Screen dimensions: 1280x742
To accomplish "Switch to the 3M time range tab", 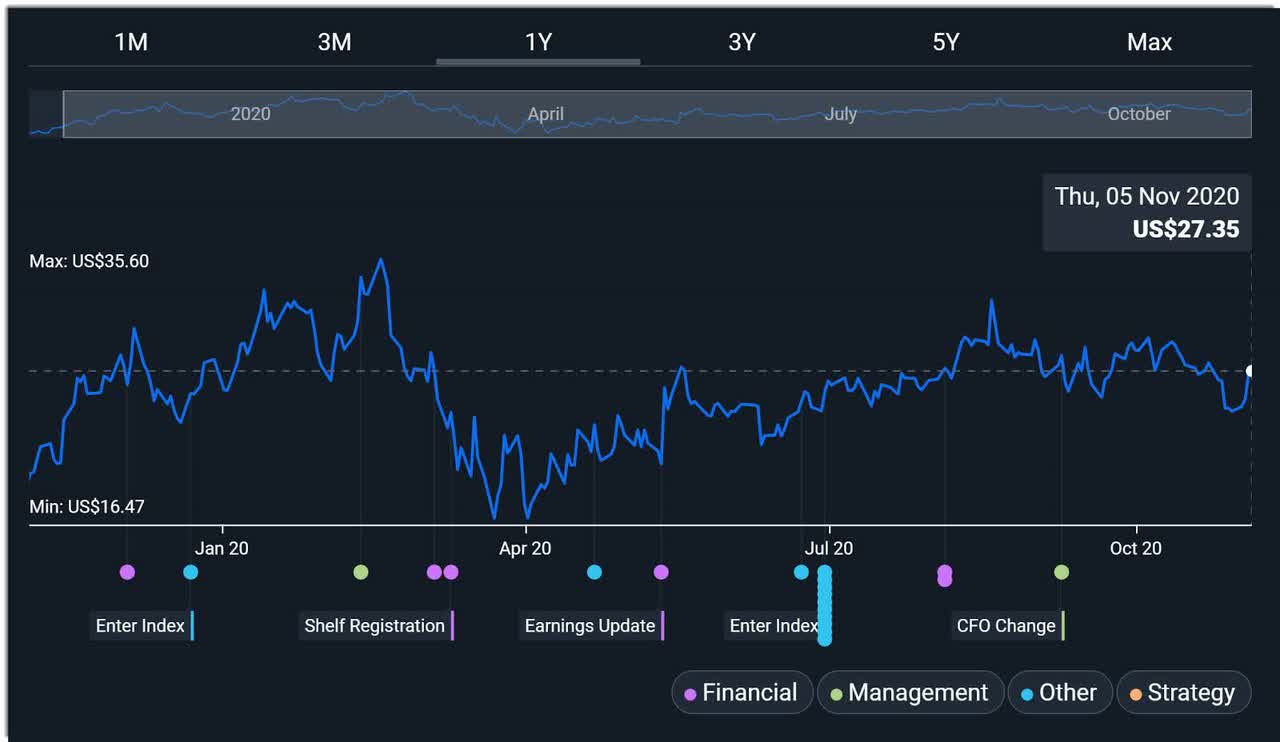I will [334, 42].
